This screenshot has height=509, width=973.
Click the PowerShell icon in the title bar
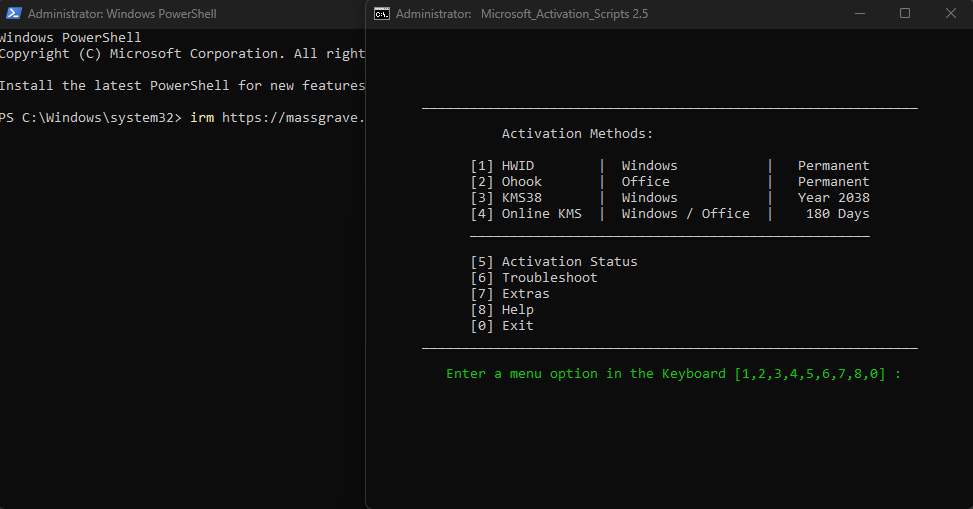tap(14, 14)
